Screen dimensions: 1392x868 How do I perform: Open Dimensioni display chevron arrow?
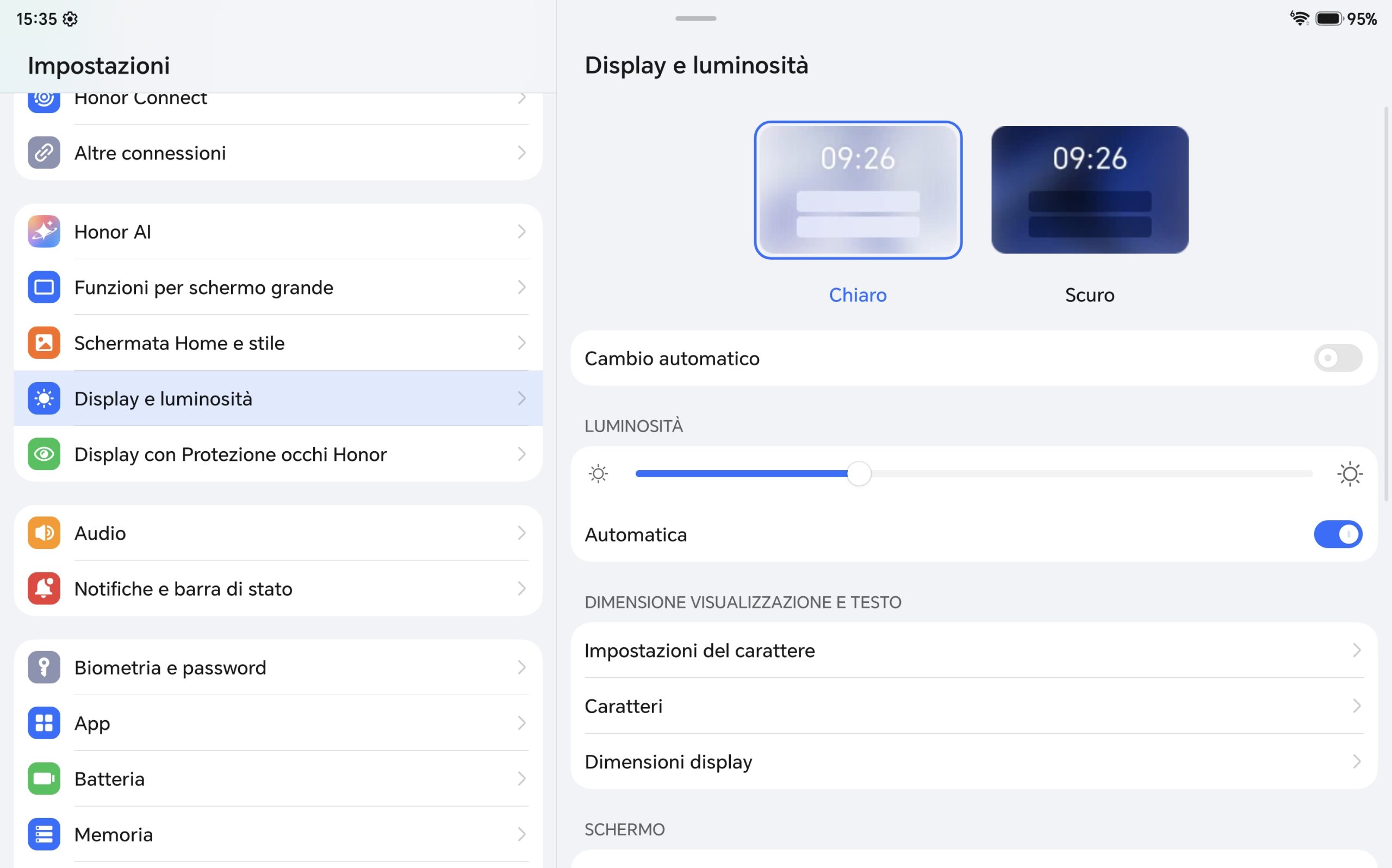click(1357, 762)
